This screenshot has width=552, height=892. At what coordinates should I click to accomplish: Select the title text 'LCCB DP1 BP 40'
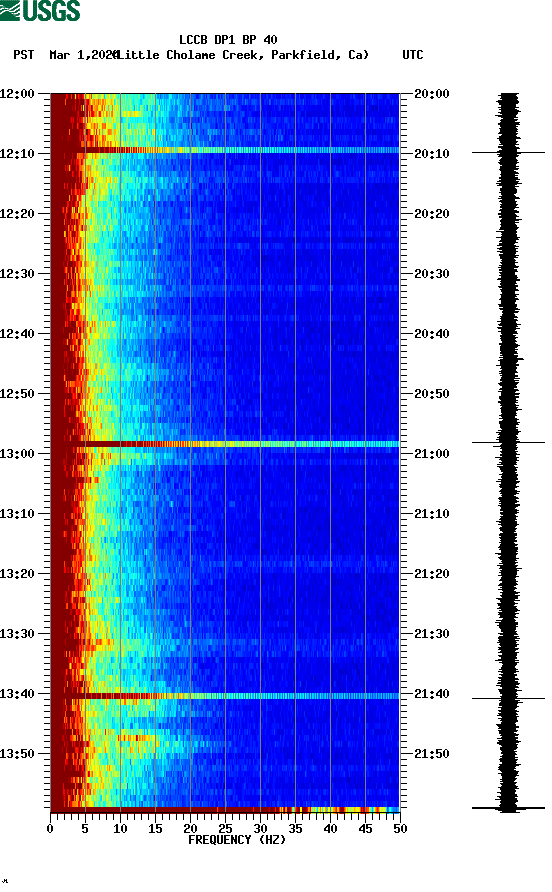(228, 40)
